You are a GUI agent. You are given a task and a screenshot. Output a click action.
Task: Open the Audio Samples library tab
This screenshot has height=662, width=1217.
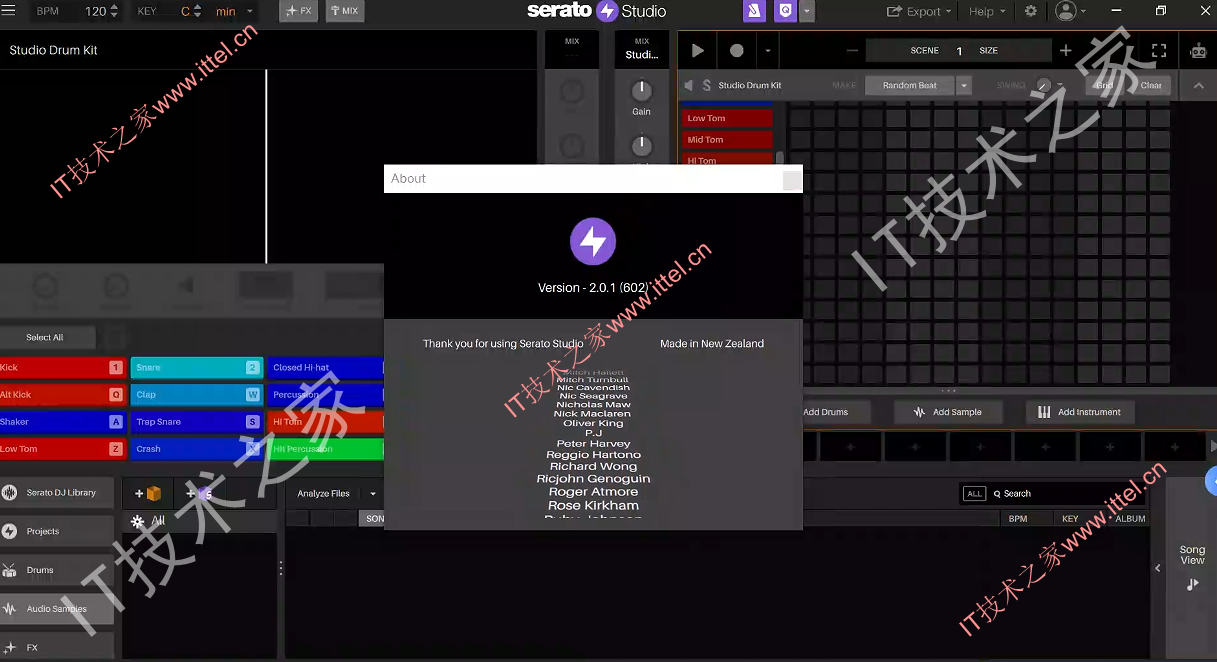[x=56, y=608]
